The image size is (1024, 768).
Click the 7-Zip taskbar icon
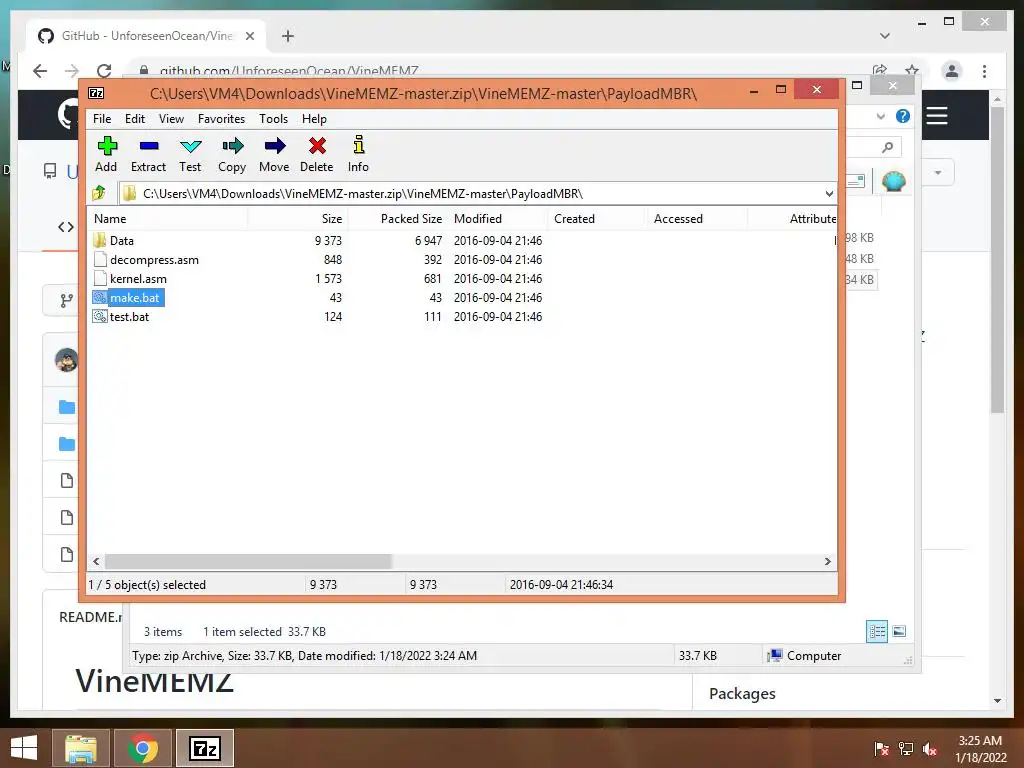(x=205, y=748)
